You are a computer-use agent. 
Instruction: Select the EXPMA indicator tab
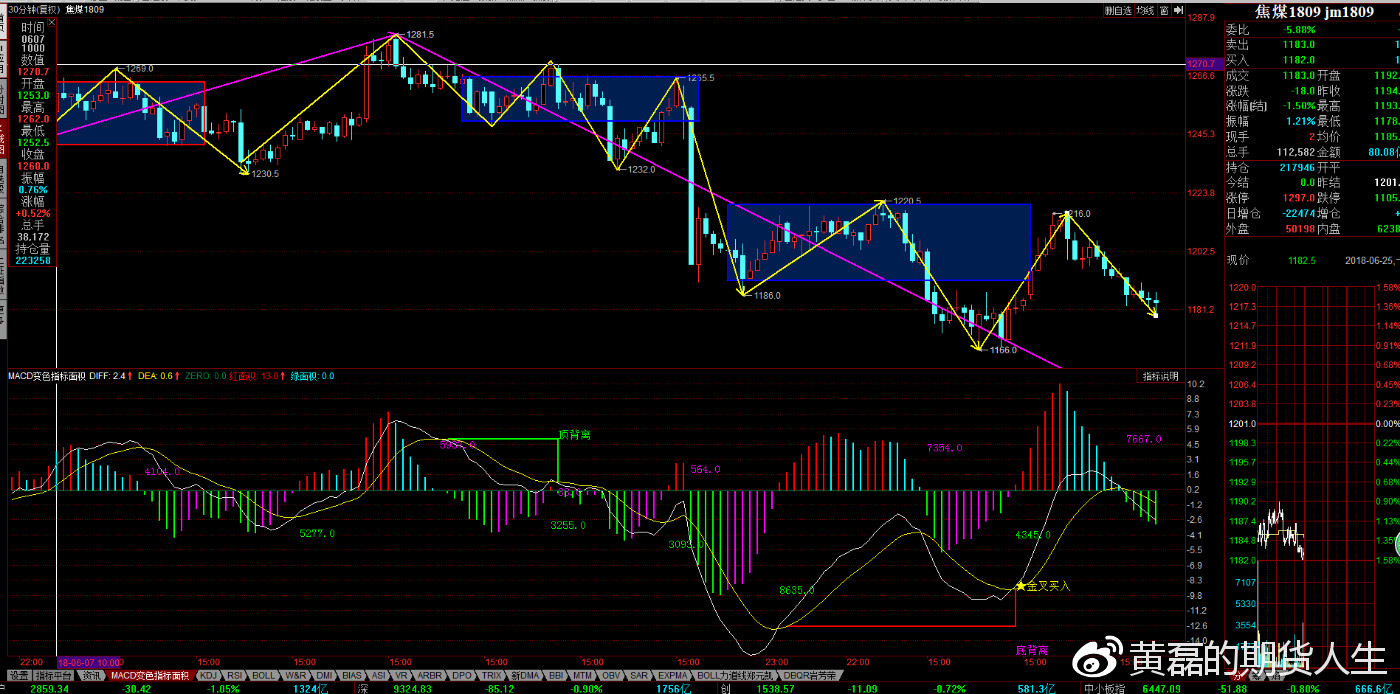673,676
